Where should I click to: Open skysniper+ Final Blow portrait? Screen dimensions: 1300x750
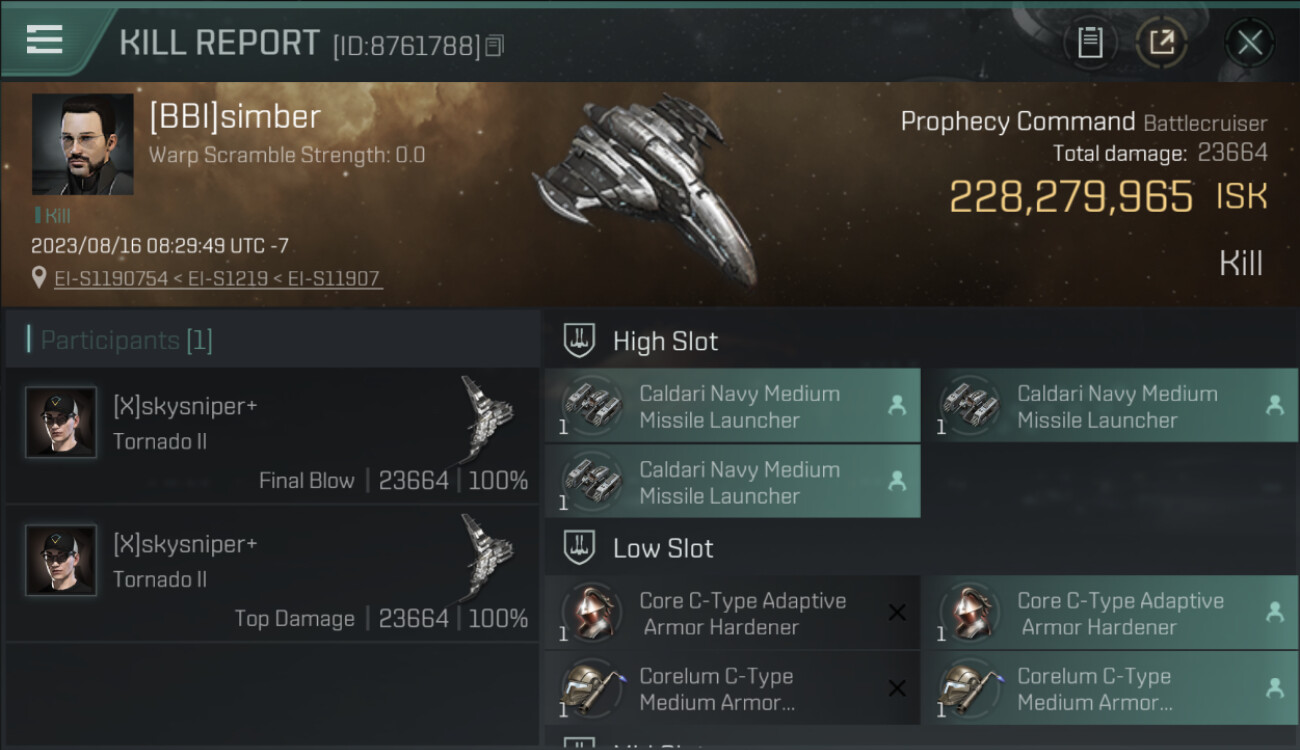click(x=61, y=423)
